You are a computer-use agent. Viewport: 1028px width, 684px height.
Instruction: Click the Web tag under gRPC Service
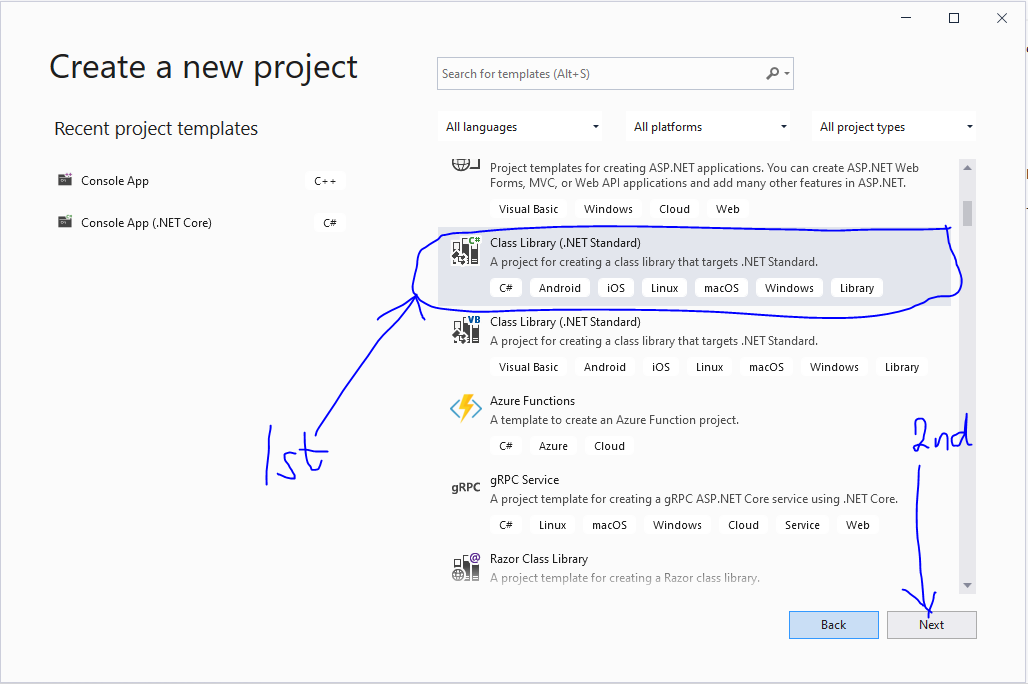pyautogui.click(x=858, y=525)
